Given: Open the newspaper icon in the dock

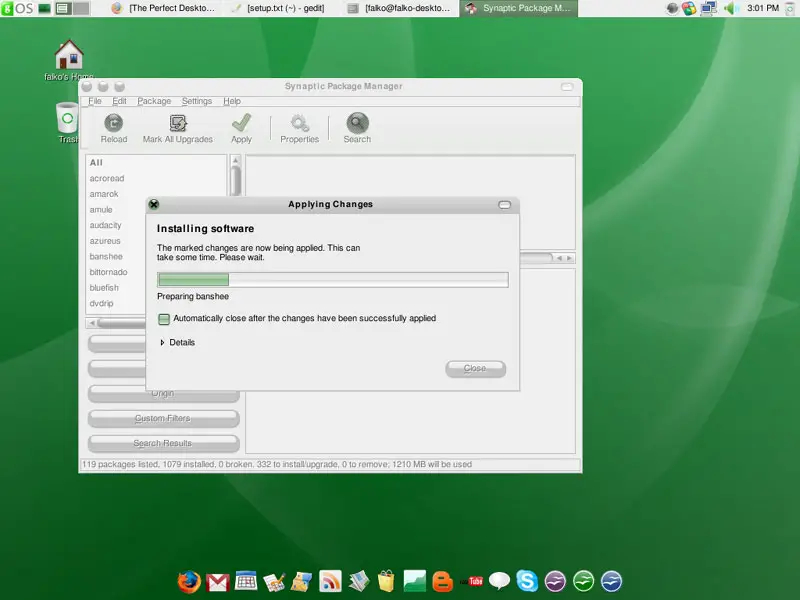Looking at the screenshot, I should 359,581.
